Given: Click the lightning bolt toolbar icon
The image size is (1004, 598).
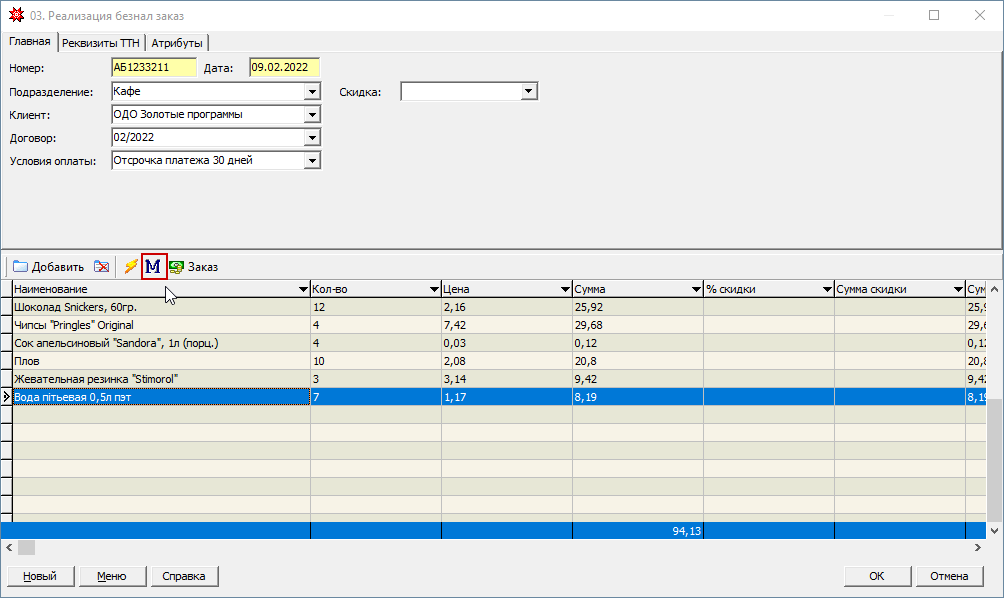Looking at the screenshot, I should (130, 267).
